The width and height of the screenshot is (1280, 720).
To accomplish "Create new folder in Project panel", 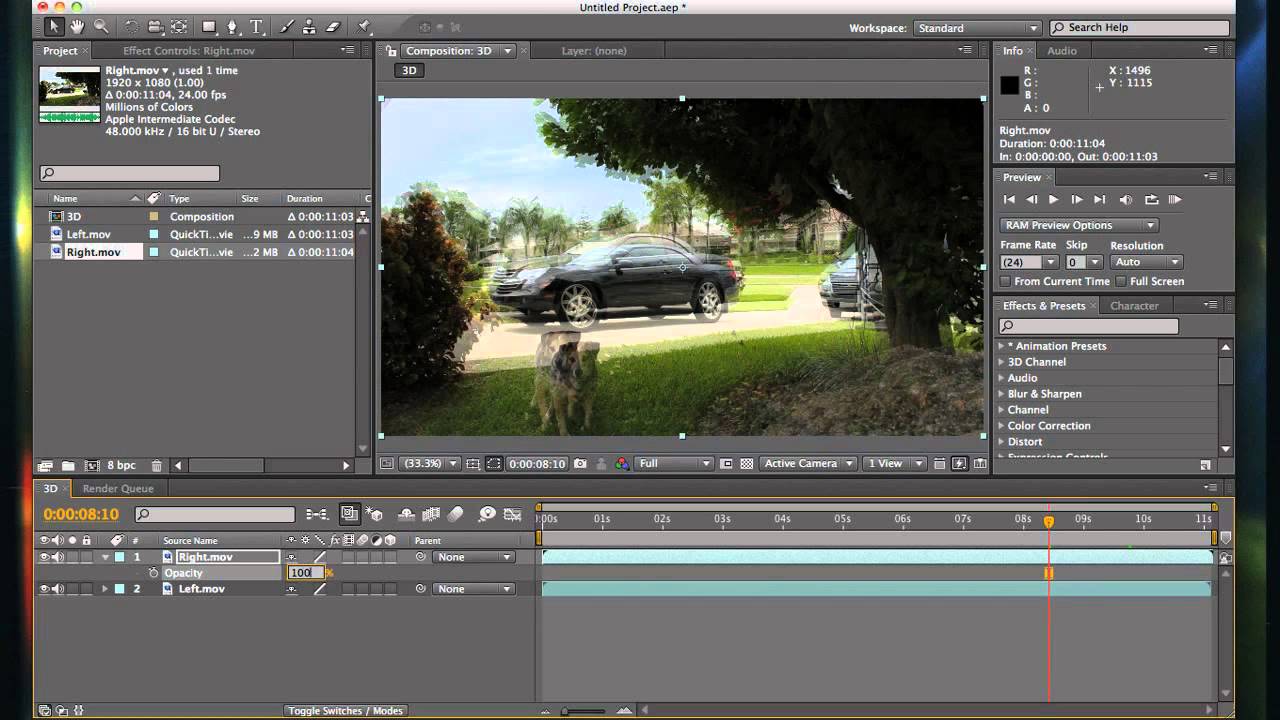I will (68, 466).
